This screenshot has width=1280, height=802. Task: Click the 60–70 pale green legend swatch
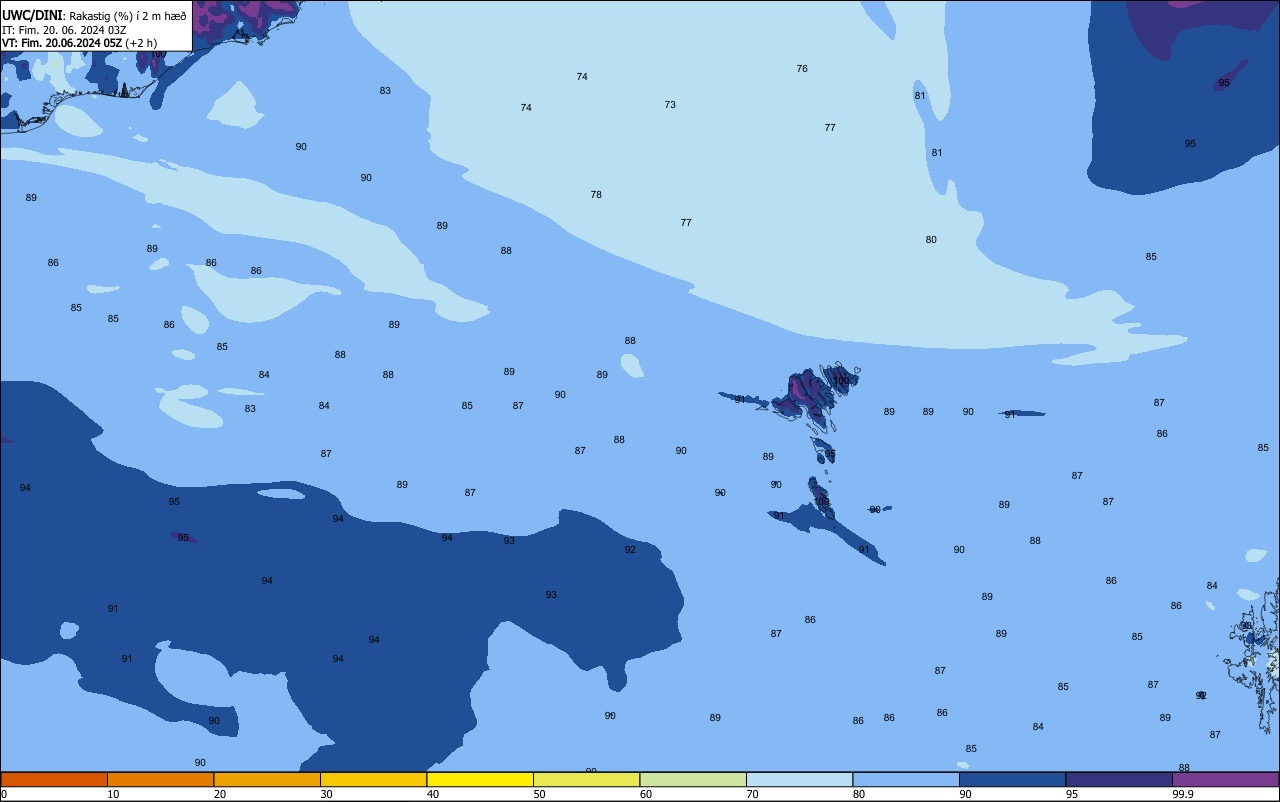click(x=693, y=779)
